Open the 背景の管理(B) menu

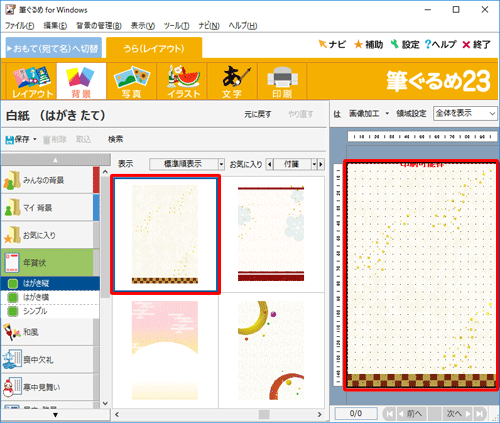99,26
